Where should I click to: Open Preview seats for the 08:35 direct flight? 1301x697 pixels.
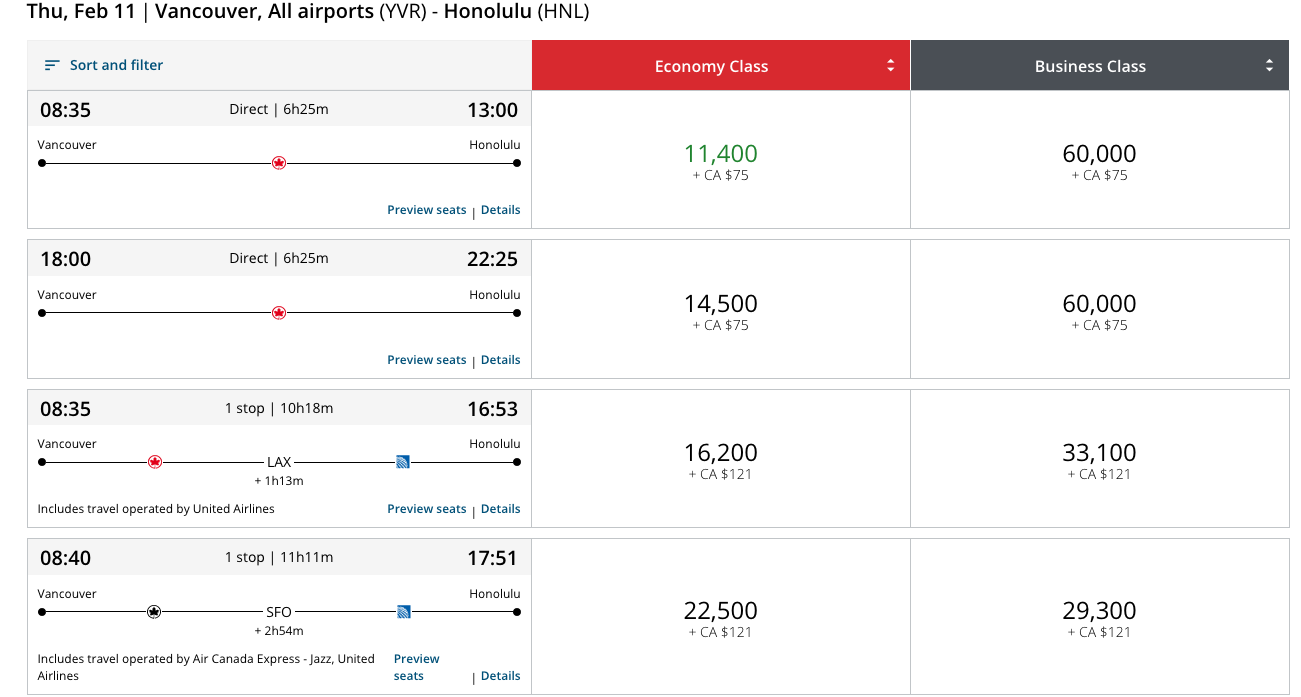pyautogui.click(x=427, y=209)
